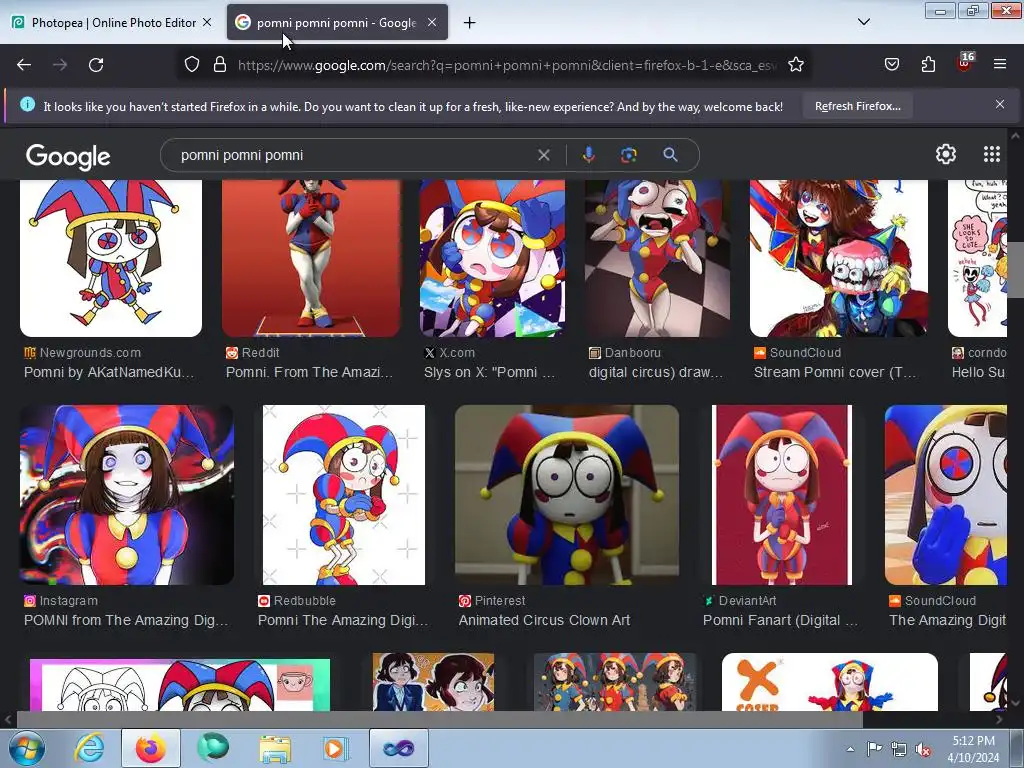Click the address bar URL field

pos(507,65)
